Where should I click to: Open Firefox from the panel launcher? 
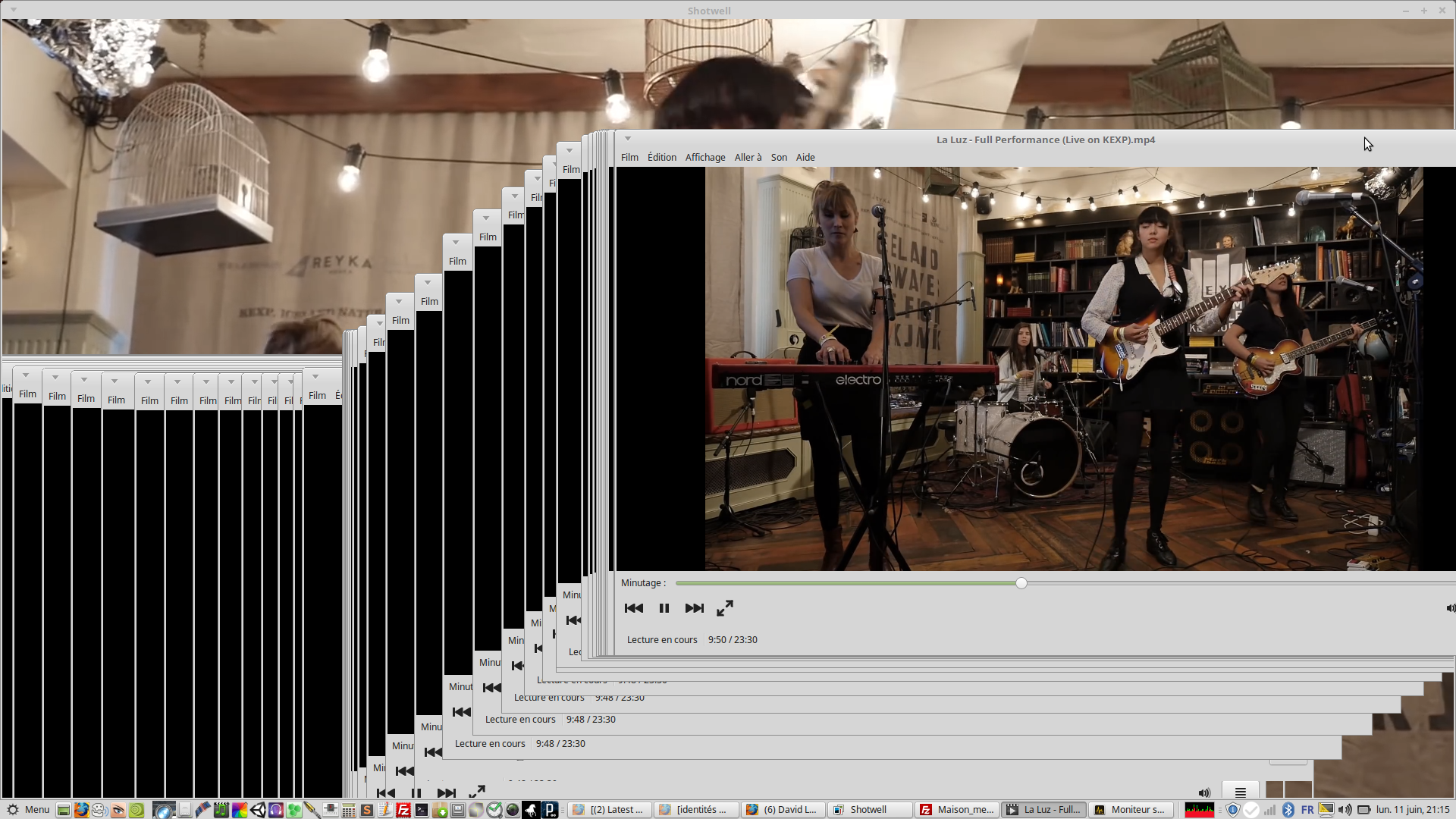[81, 810]
